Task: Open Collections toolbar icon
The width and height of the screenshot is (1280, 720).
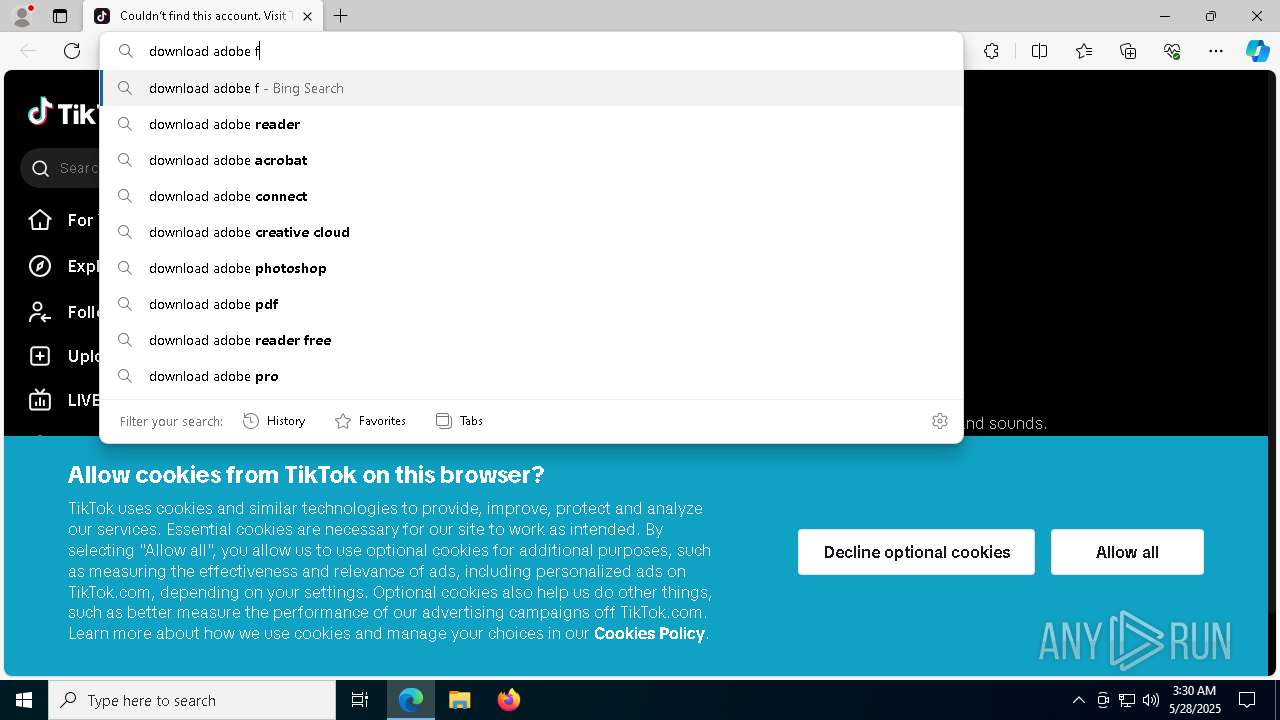Action: (x=1128, y=51)
